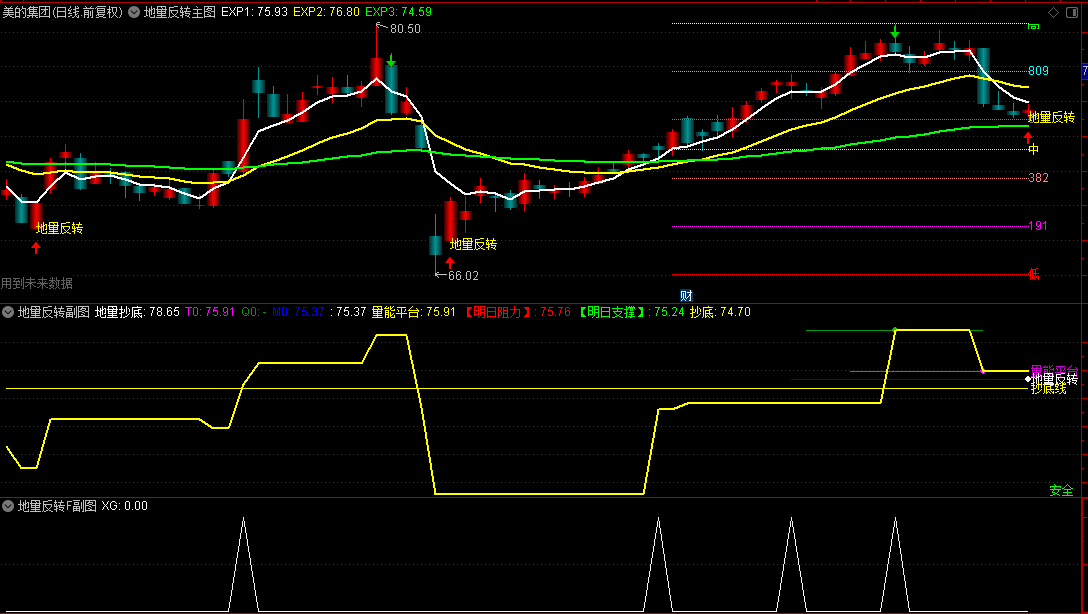Click the red up arrow at latest candle
1088x614 pixels.
(x=1028, y=137)
